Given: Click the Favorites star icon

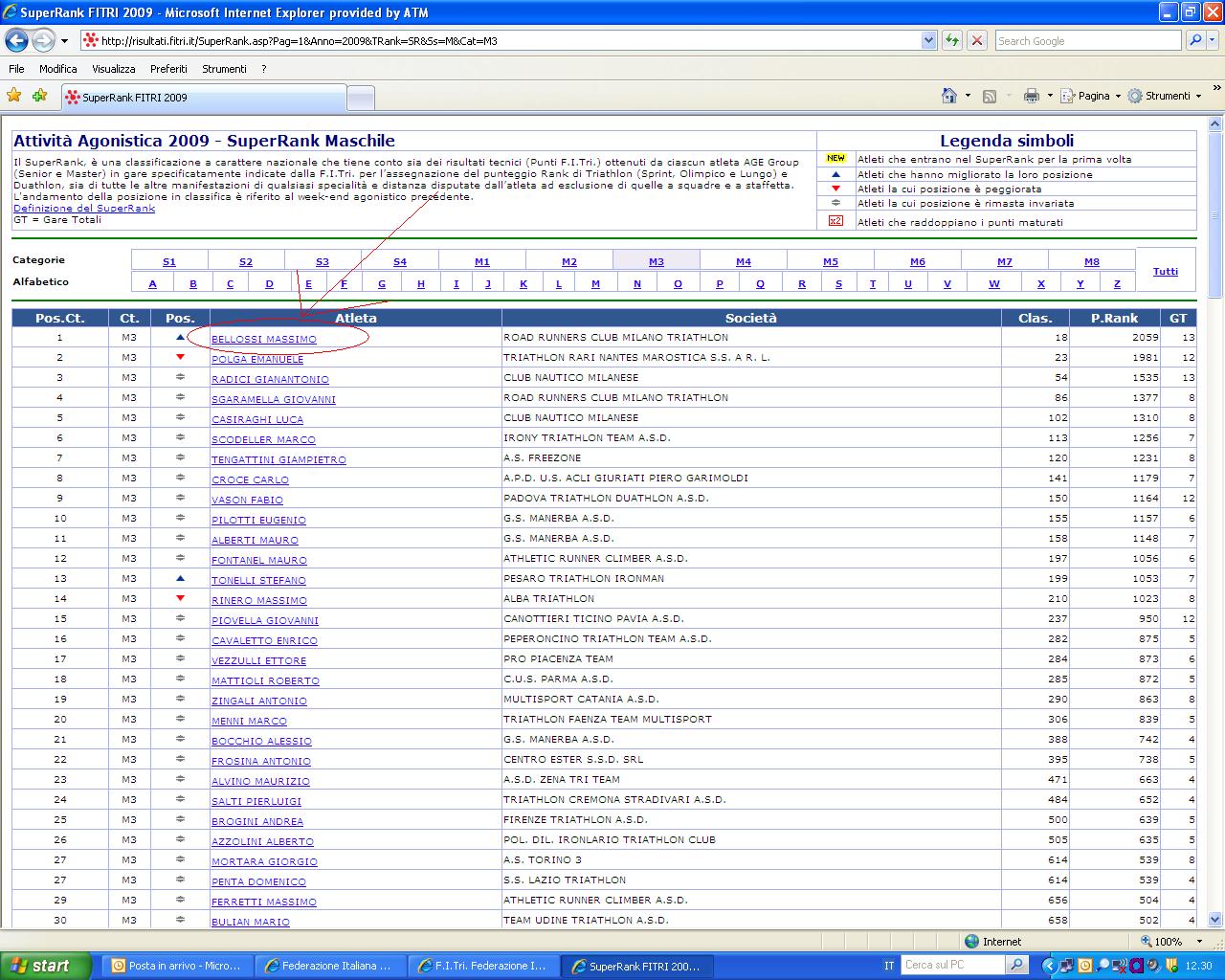Looking at the screenshot, I should pyautogui.click(x=14, y=95).
